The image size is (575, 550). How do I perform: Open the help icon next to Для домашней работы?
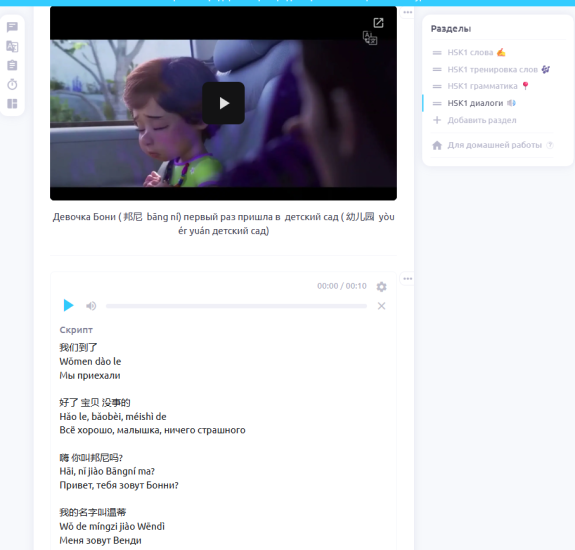coord(550,145)
